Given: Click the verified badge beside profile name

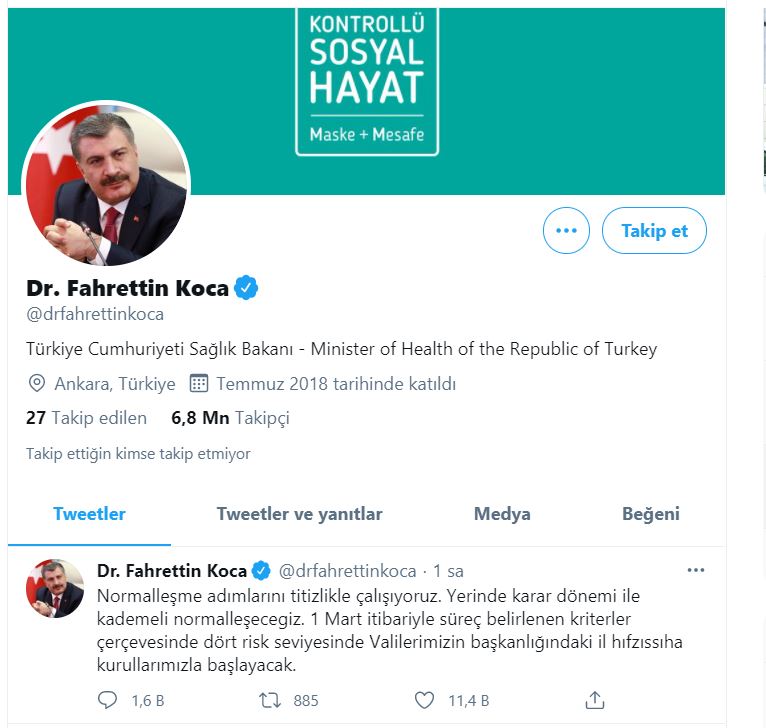Looking at the screenshot, I should pyautogui.click(x=246, y=289).
